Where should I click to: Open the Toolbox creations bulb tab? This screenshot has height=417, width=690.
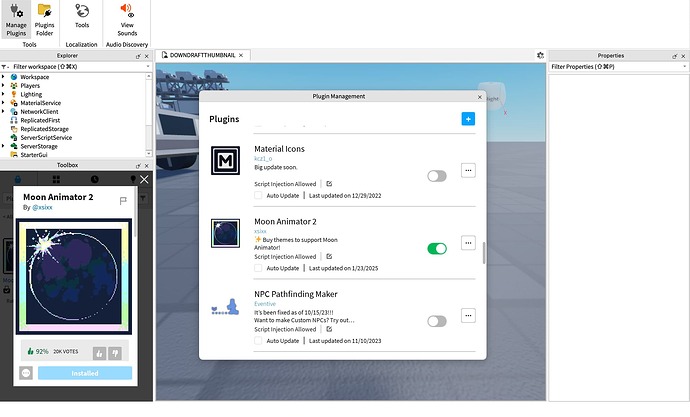pyautogui.click(x=133, y=179)
